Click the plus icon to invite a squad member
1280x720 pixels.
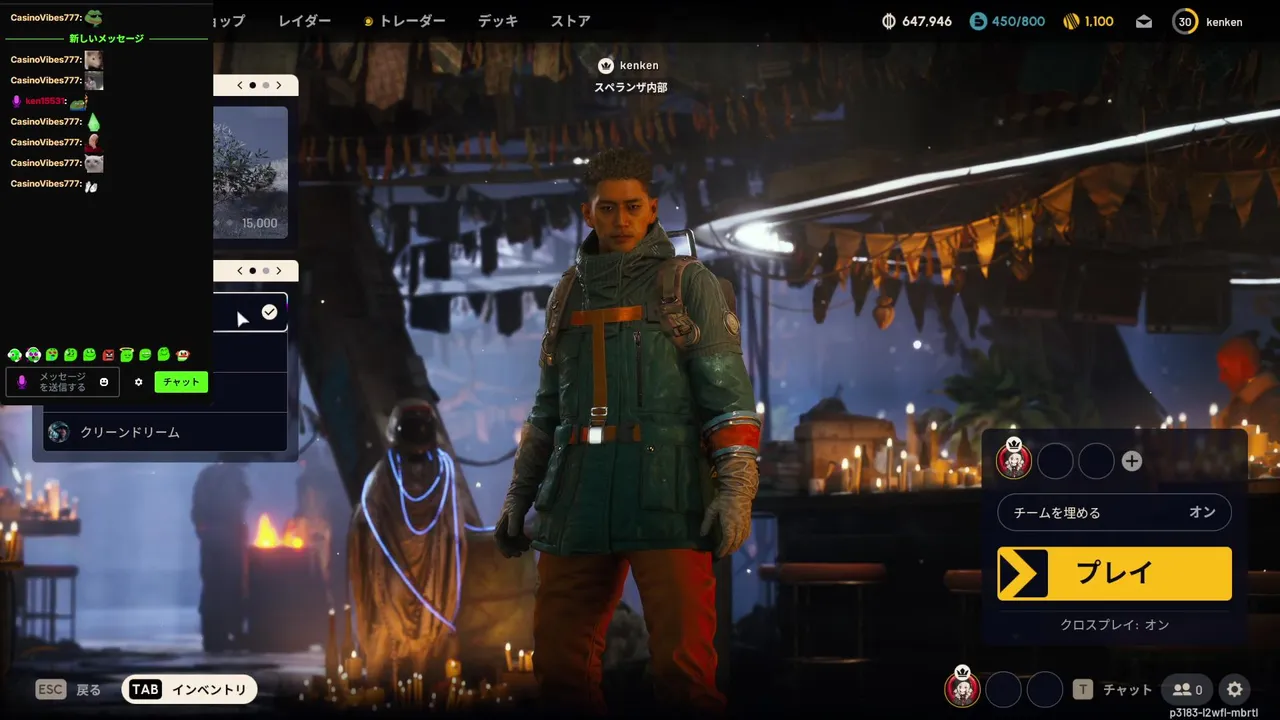[x=1132, y=461]
